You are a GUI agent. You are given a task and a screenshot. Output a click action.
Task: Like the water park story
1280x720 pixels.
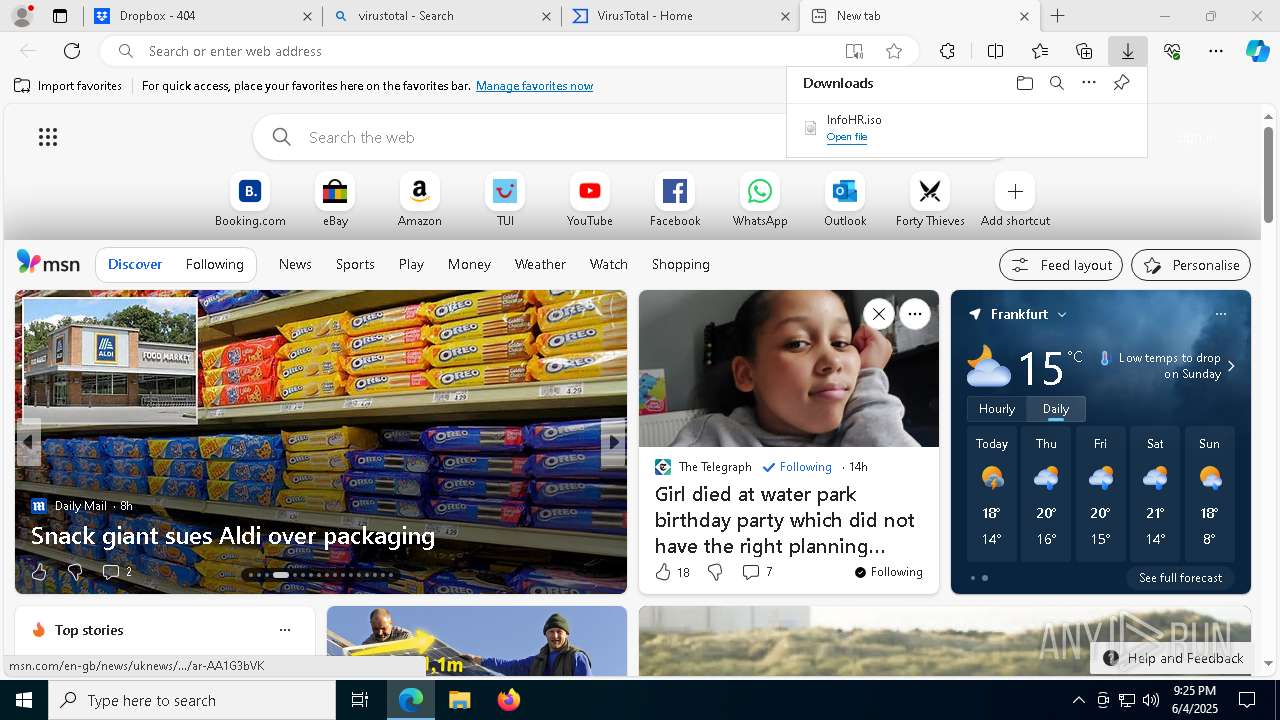(x=663, y=572)
